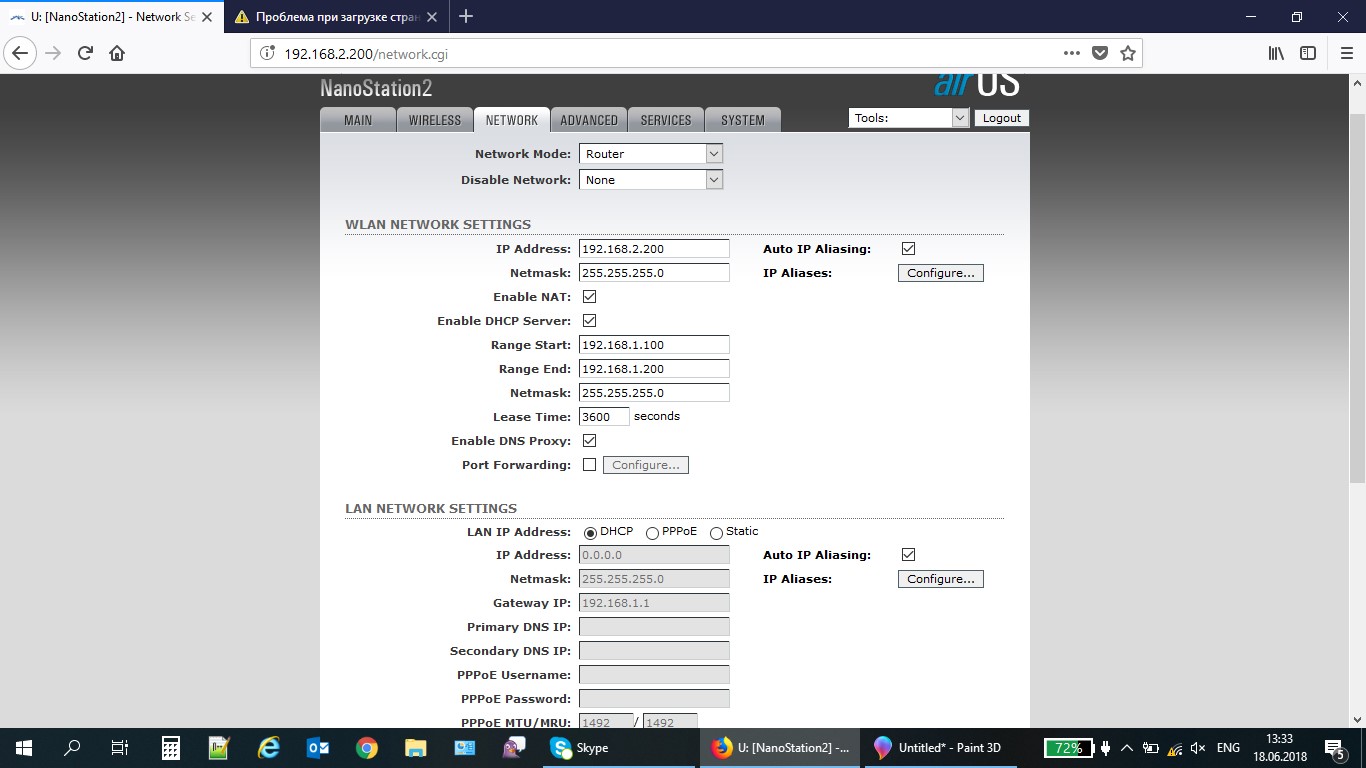Click the ENG language indicator
This screenshot has width=1366, height=768.
[1228, 748]
